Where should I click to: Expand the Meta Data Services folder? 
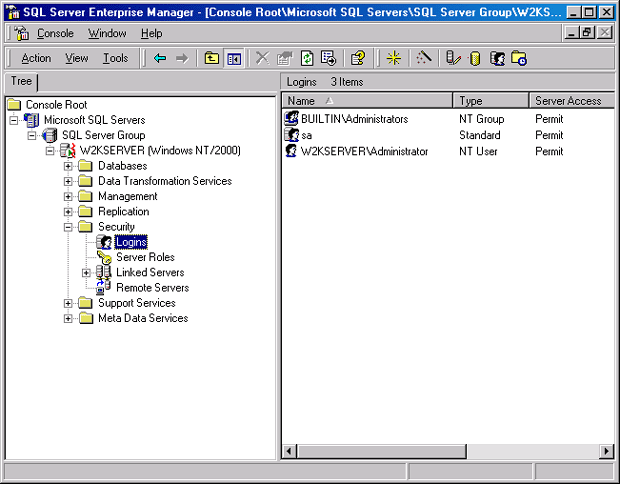coord(68,318)
